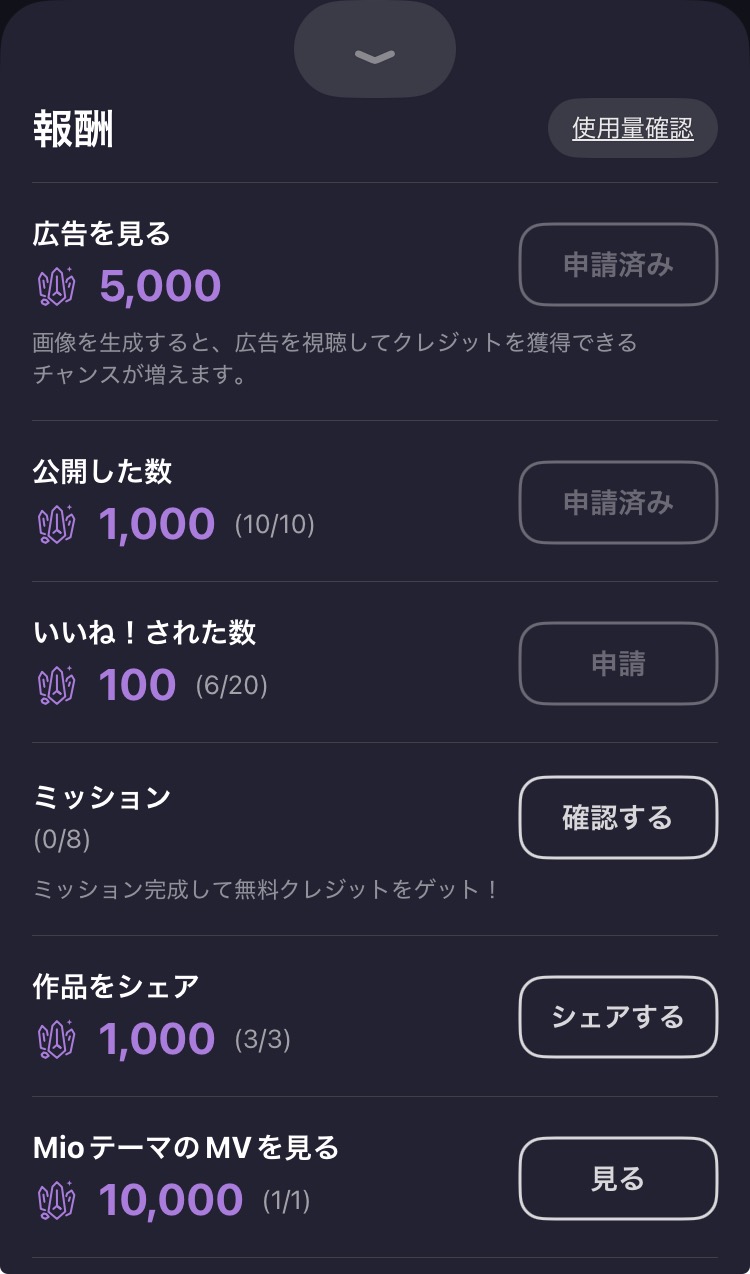Click the crystal icon beside 5,000 credits
The image size is (750, 1274).
click(x=57, y=287)
